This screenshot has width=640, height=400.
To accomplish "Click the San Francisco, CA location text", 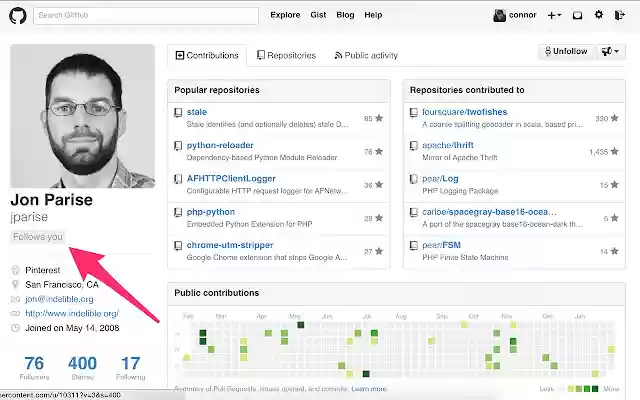I will point(62,284).
